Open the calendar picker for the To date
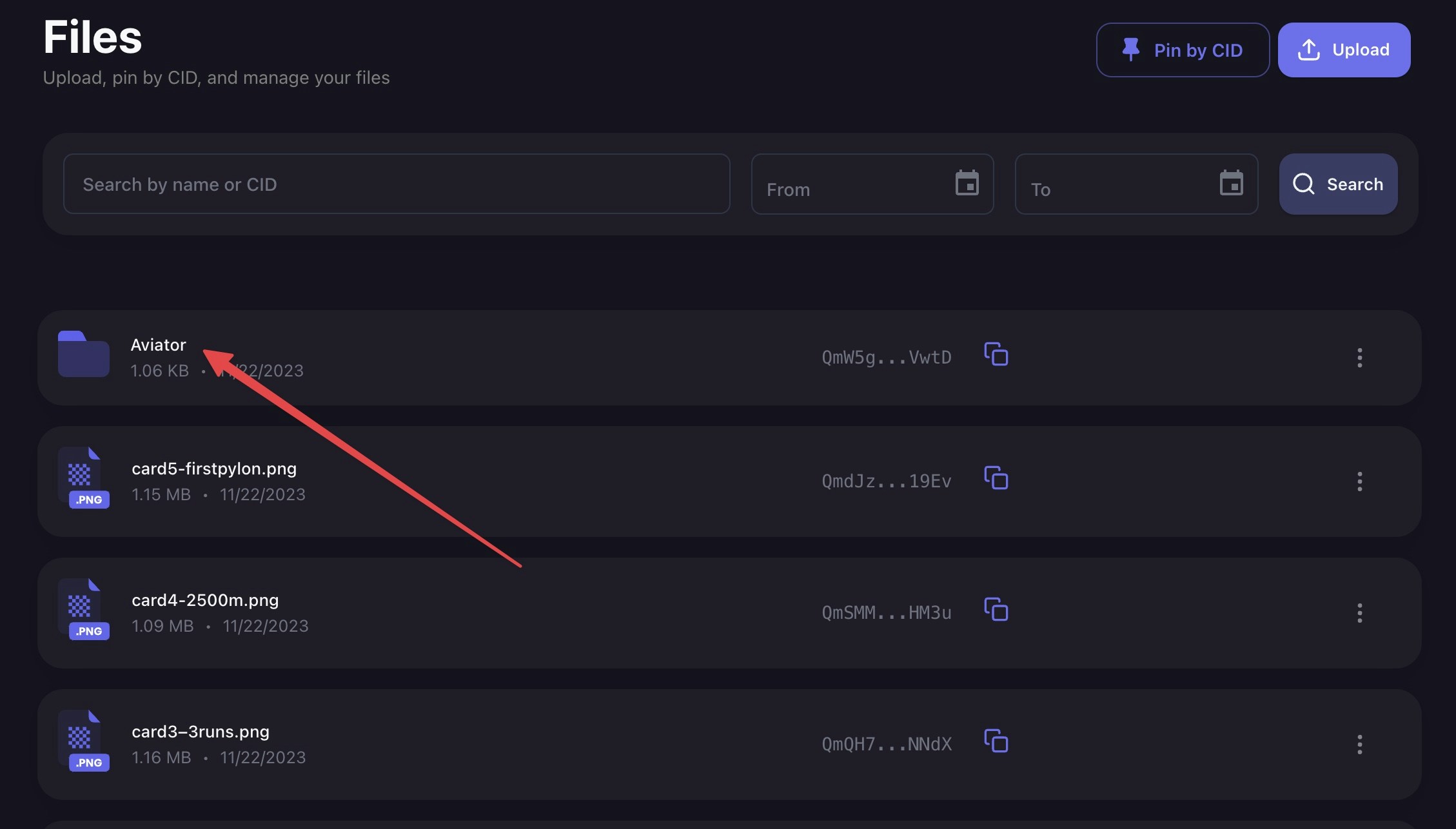The width and height of the screenshot is (1456, 829). pos(1232,184)
